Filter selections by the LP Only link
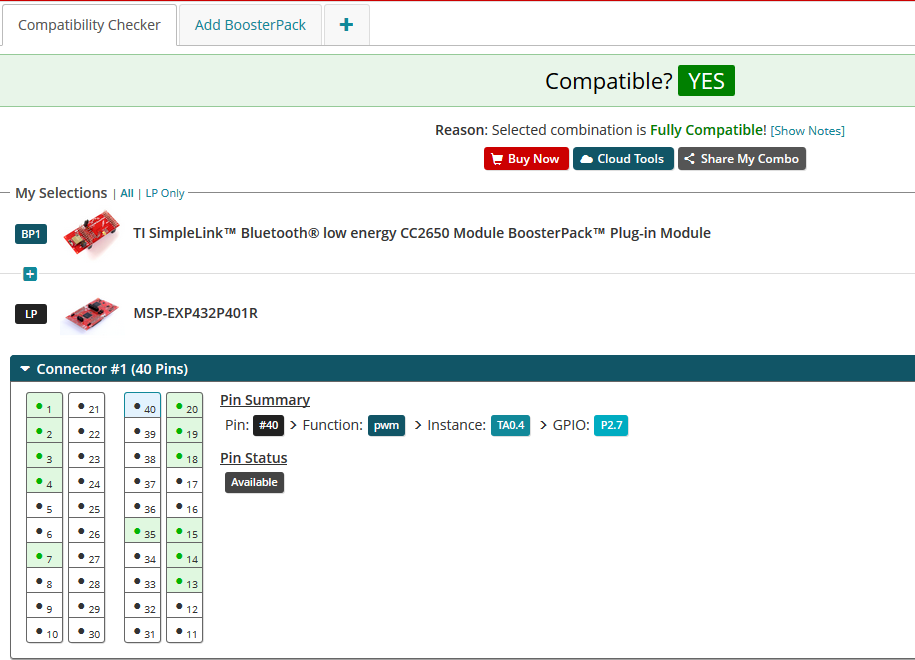This screenshot has height=660, width=915. click(x=165, y=193)
